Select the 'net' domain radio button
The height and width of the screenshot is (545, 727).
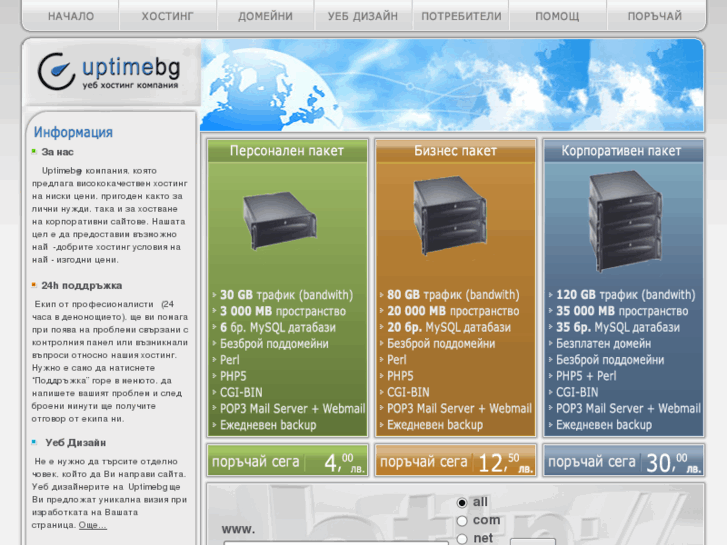tap(462, 539)
